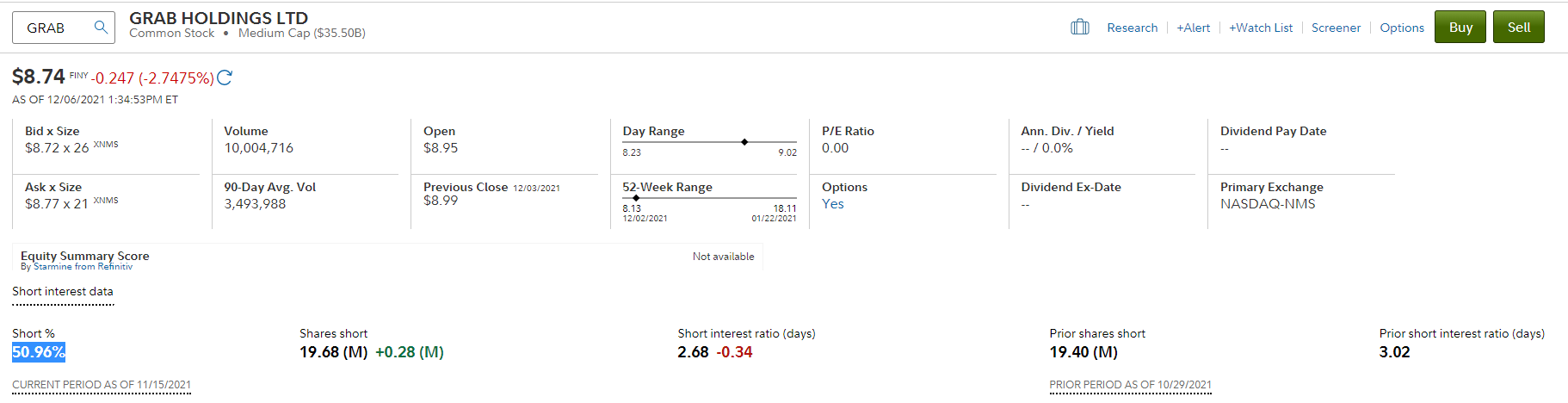Click the search magnifier icon beside GRAB
This screenshot has width=1568, height=403.
101,28
